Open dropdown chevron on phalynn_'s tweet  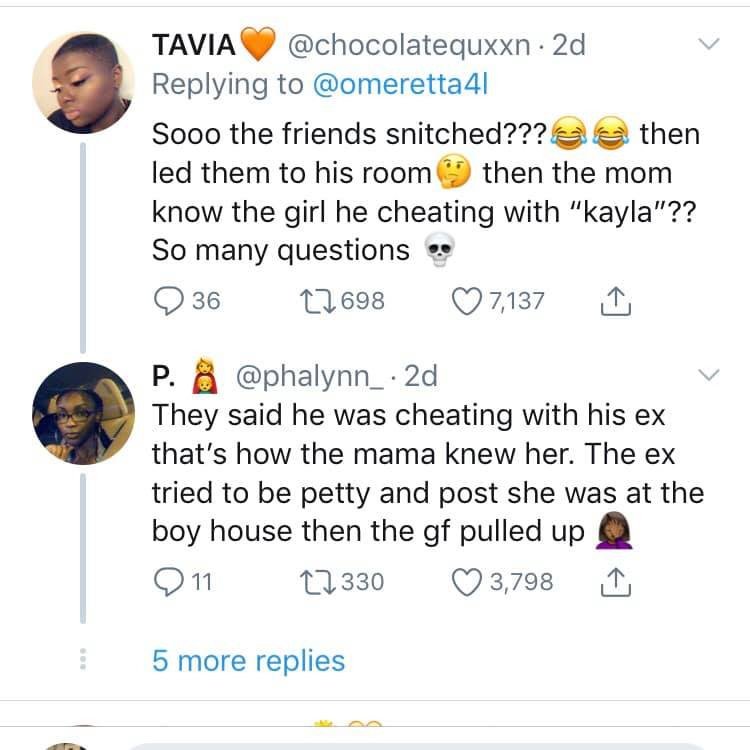pyautogui.click(x=708, y=375)
